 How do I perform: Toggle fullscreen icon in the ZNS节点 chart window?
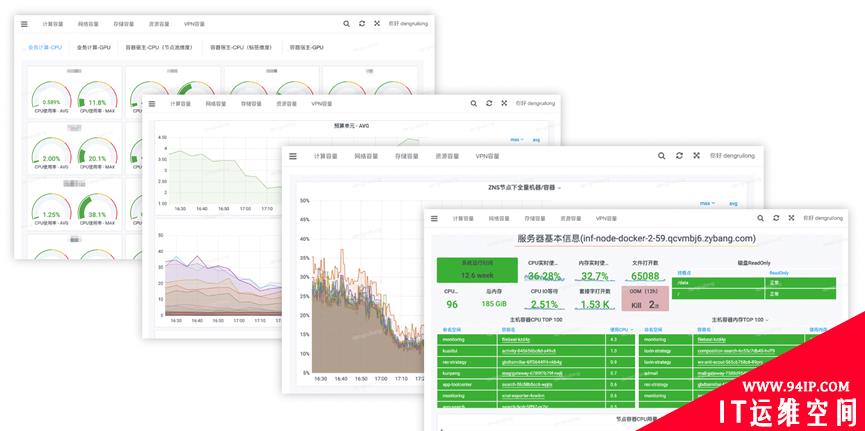pos(697,156)
